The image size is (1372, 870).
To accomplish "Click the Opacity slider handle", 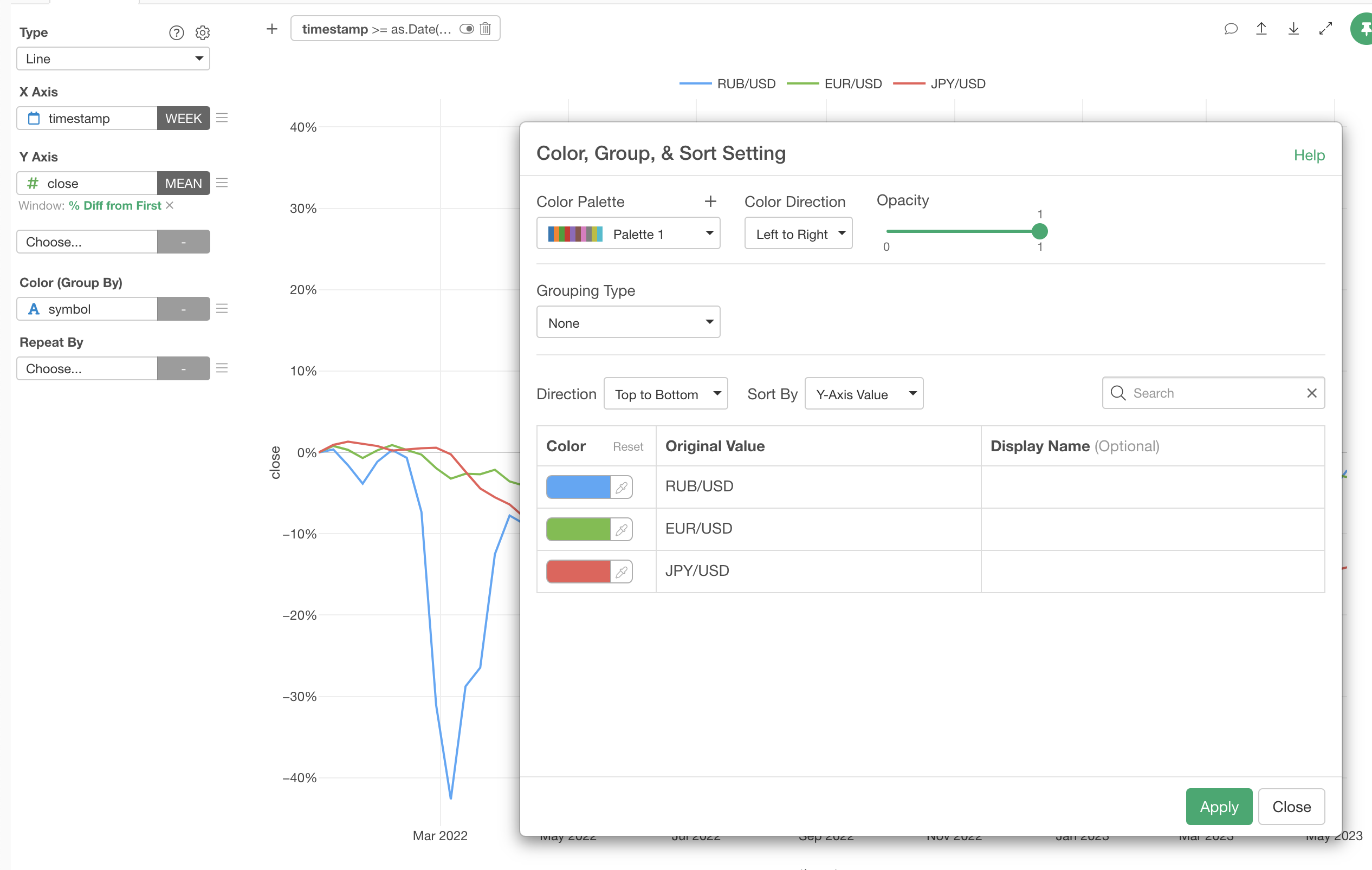I will point(1039,231).
